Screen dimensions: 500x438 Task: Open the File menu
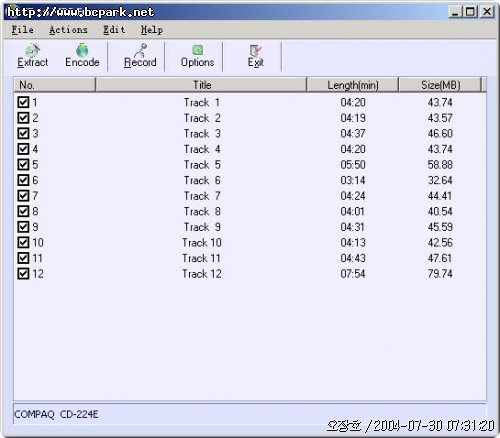point(22,30)
